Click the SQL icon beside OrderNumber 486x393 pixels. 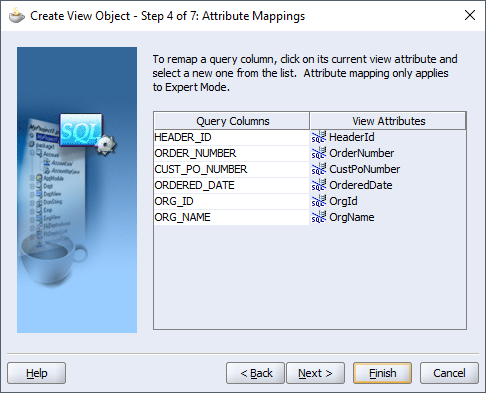(319, 153)
